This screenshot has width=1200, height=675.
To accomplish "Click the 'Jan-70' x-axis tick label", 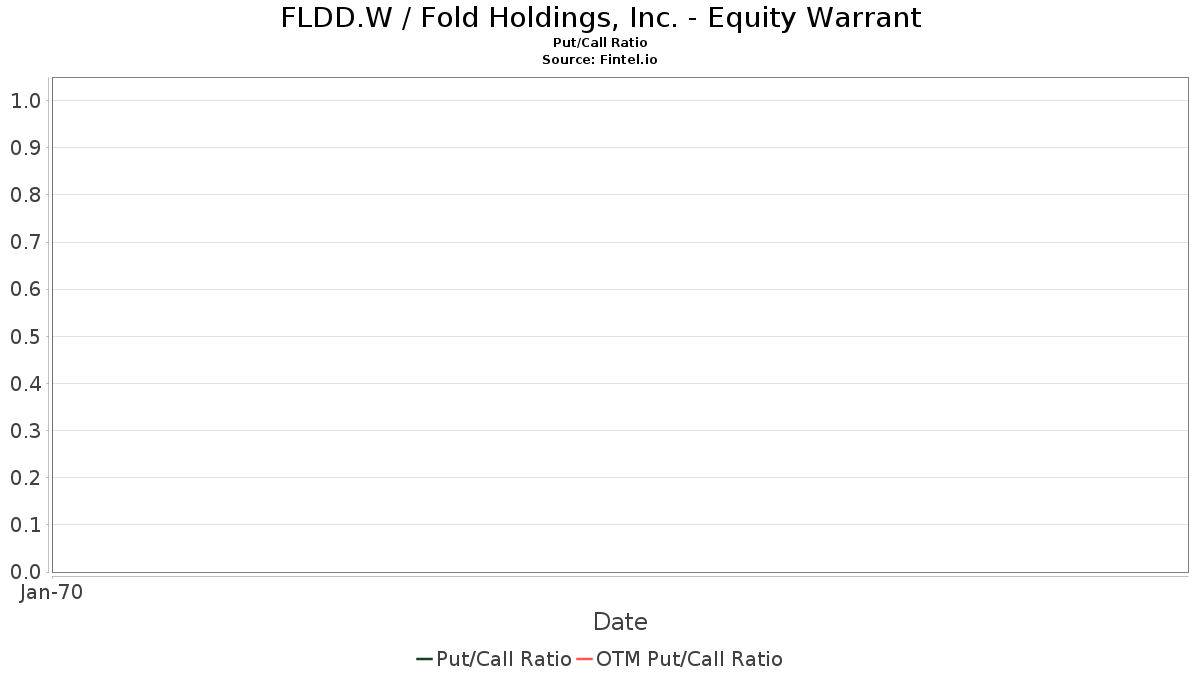I will [51, 592].
